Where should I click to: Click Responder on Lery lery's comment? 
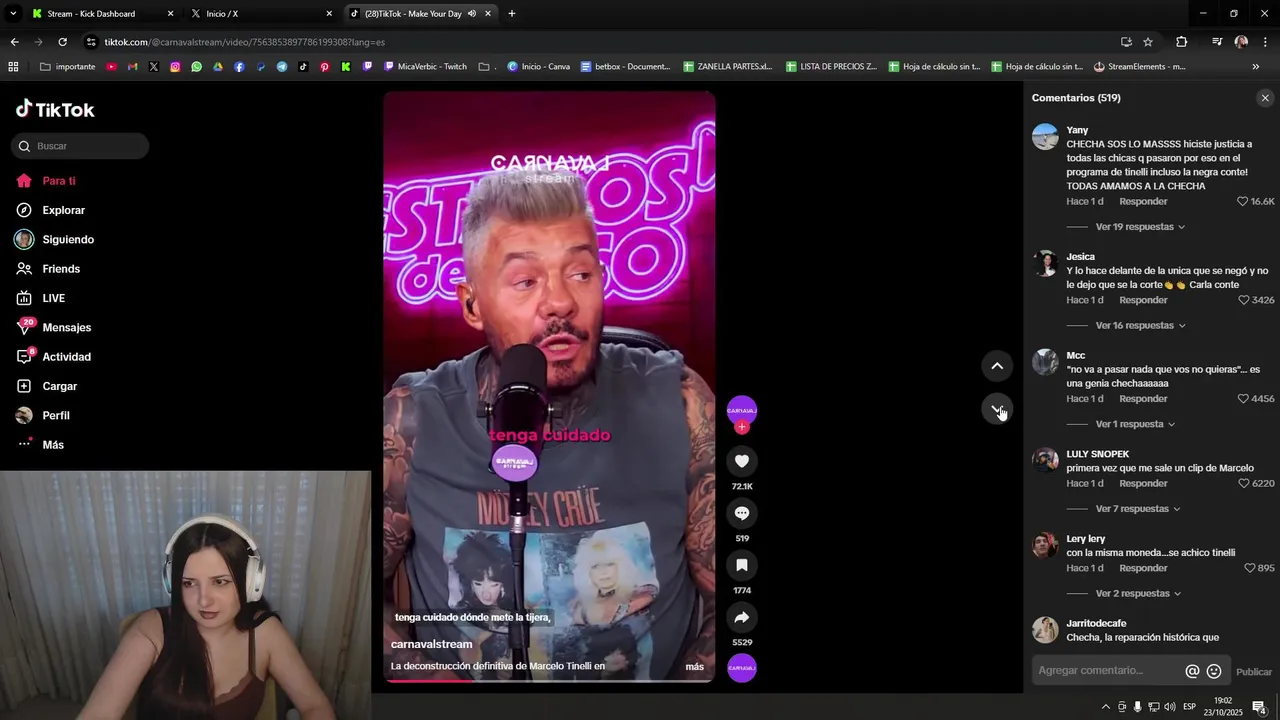[1143, 568]
